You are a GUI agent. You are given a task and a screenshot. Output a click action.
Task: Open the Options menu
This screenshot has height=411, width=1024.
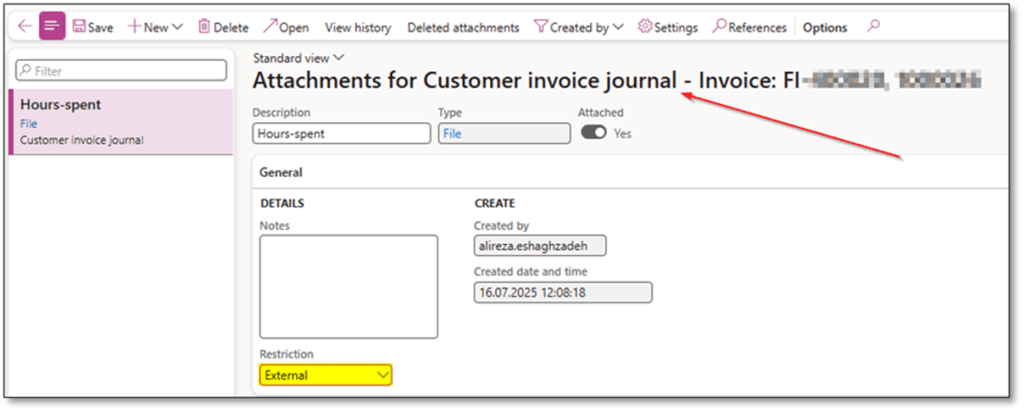pyautogui.click(x=825, y=27)
